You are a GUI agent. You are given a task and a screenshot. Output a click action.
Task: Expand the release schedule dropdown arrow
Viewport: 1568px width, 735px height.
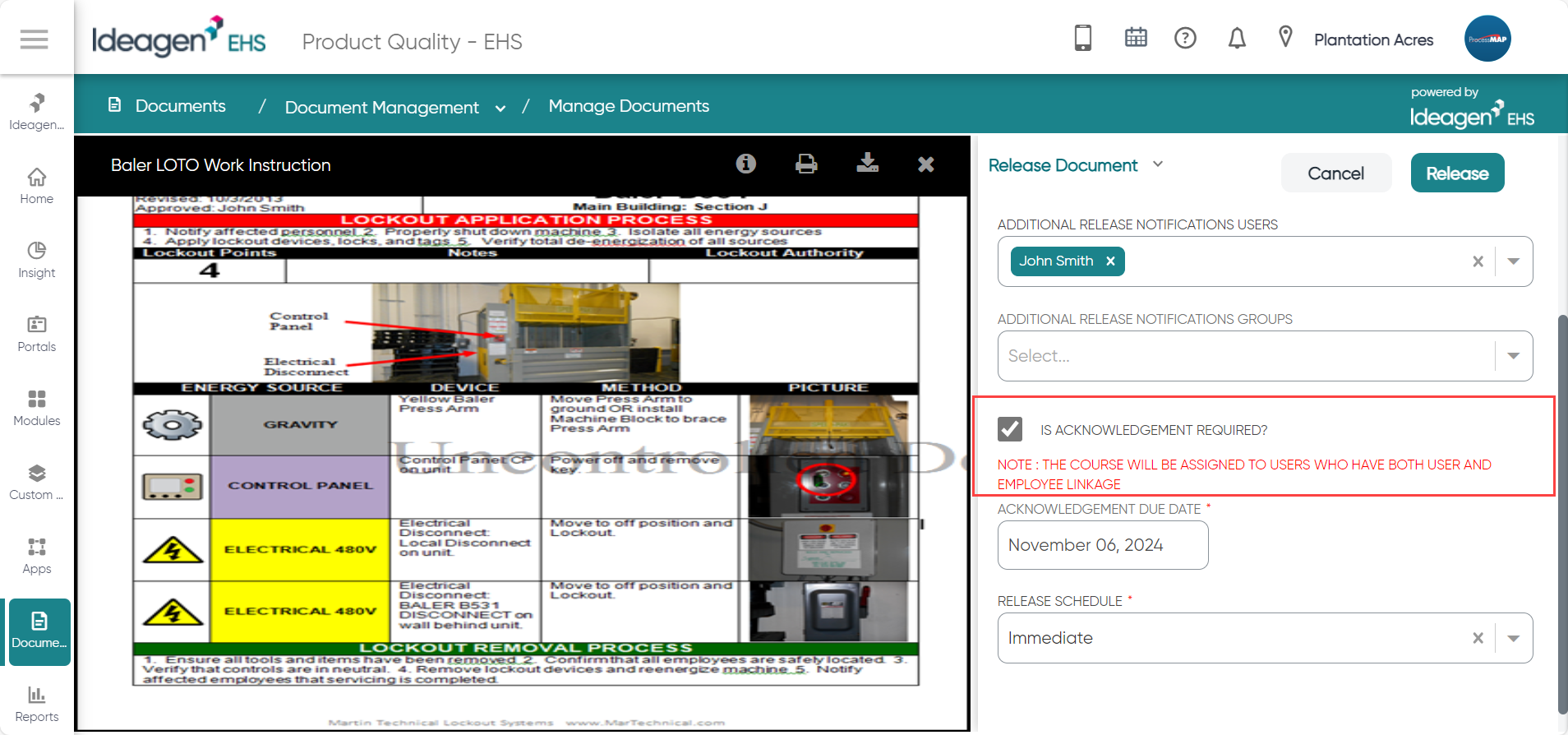pos(1514,638)
